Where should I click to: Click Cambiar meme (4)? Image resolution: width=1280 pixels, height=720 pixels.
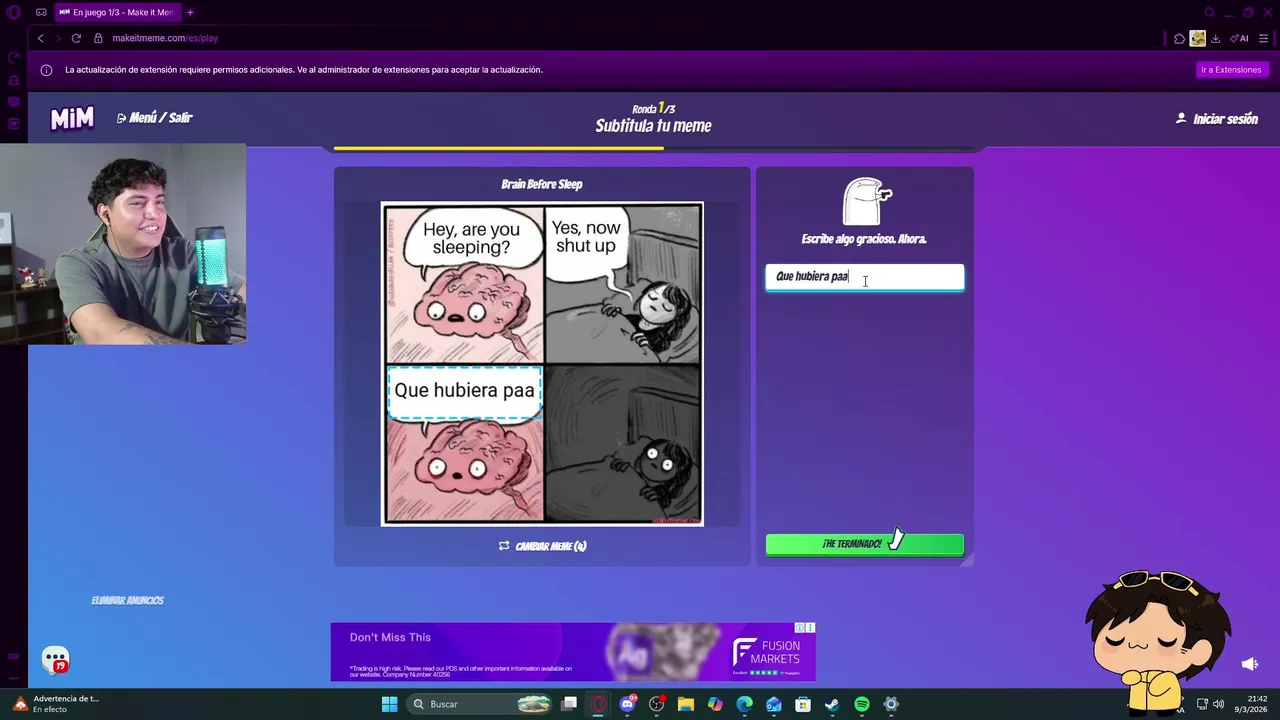[x=542, y=546]
